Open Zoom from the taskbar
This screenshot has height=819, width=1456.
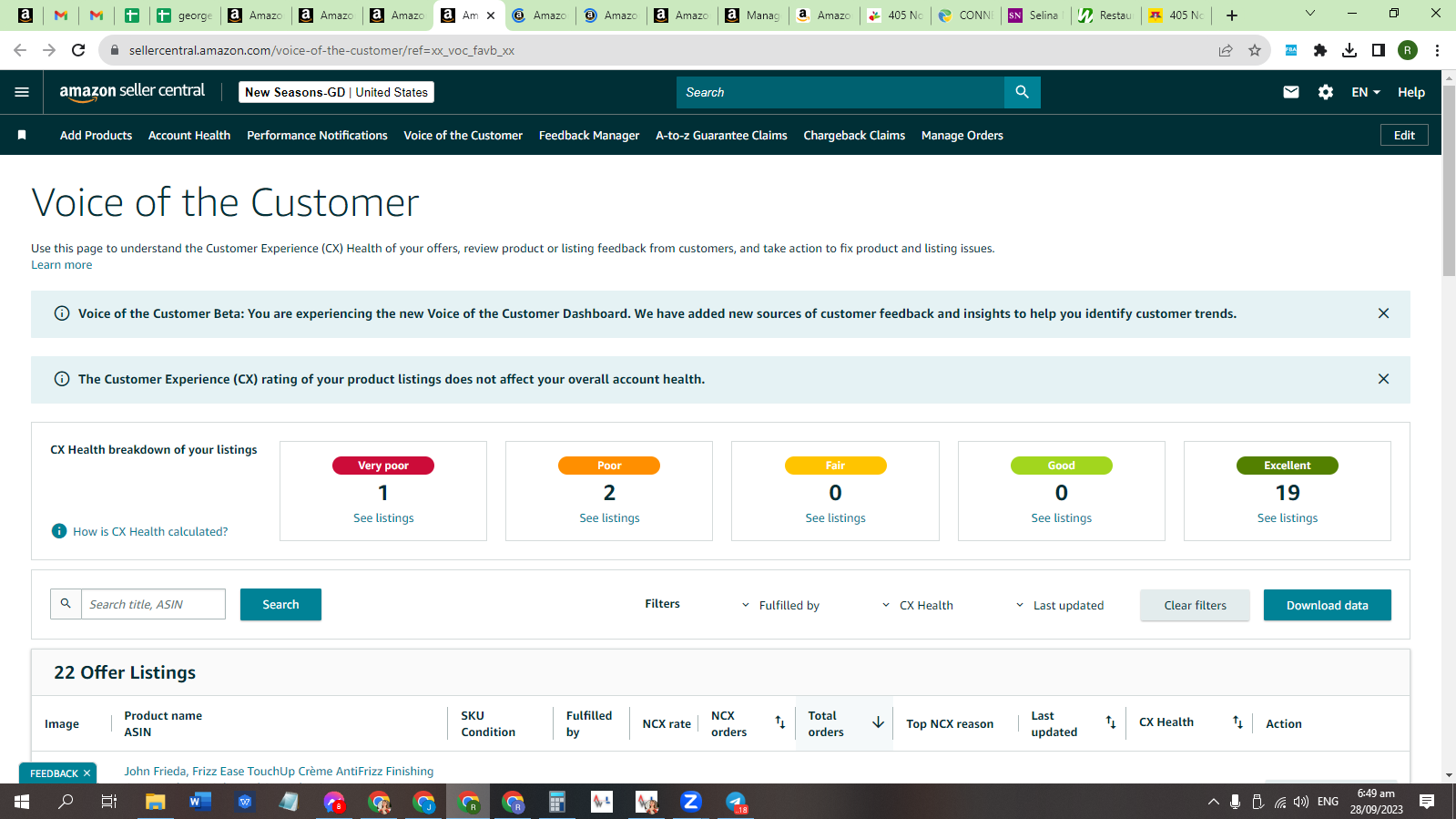691,802
